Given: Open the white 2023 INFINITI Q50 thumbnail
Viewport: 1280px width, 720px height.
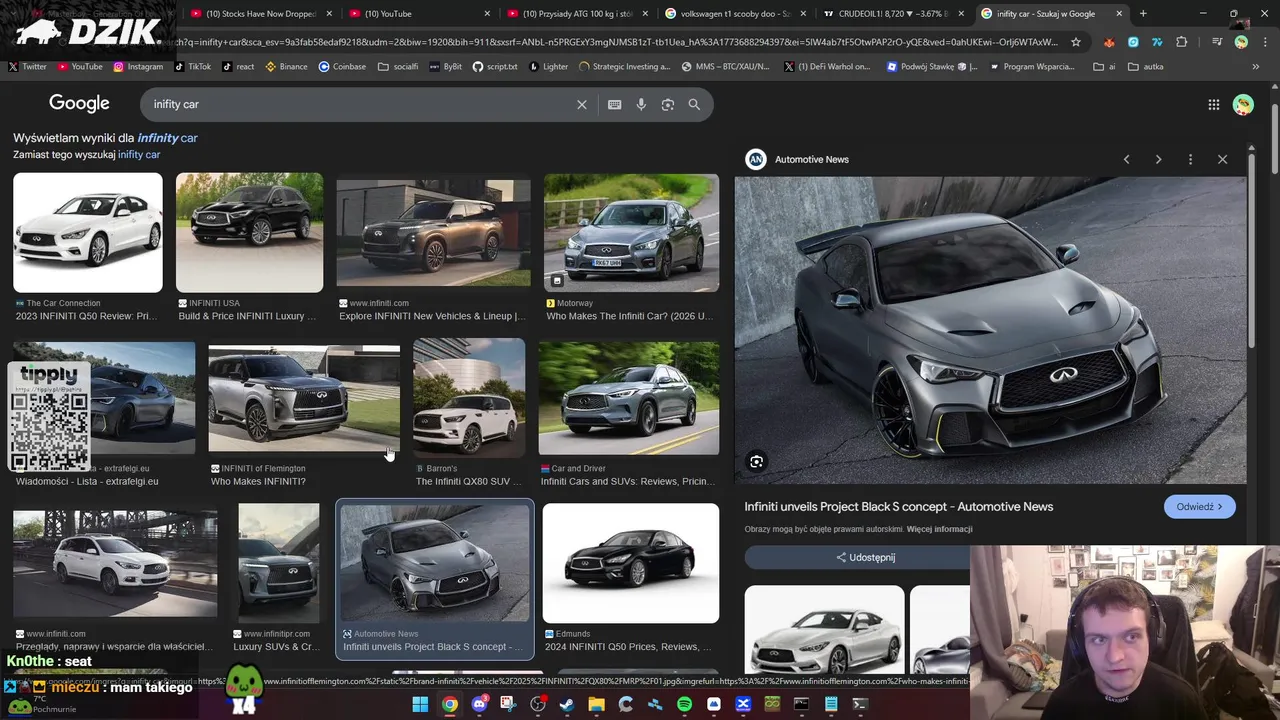Looking at the screenshot, I should (87, 232).
